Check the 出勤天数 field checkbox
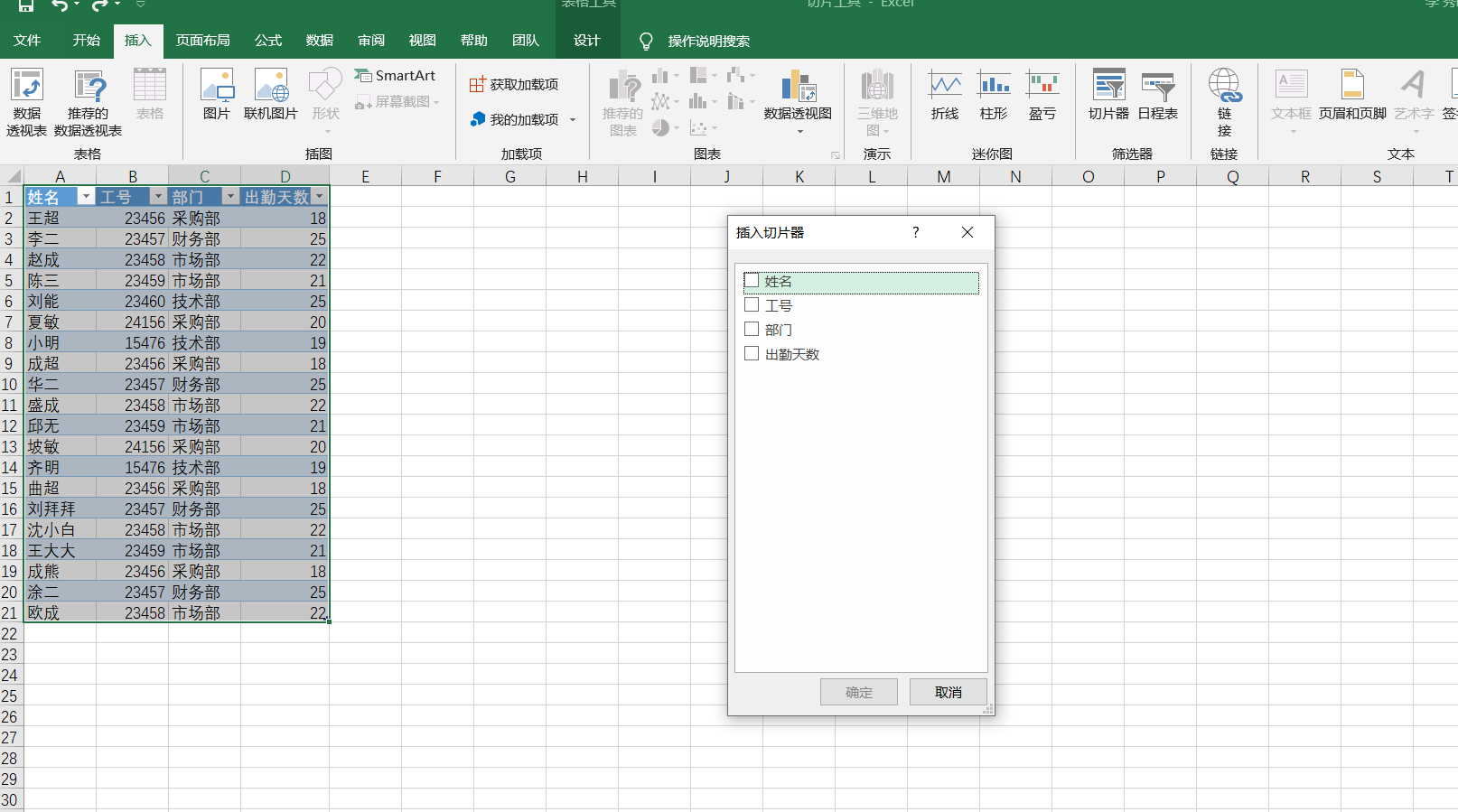 click(x=752, y=354)
